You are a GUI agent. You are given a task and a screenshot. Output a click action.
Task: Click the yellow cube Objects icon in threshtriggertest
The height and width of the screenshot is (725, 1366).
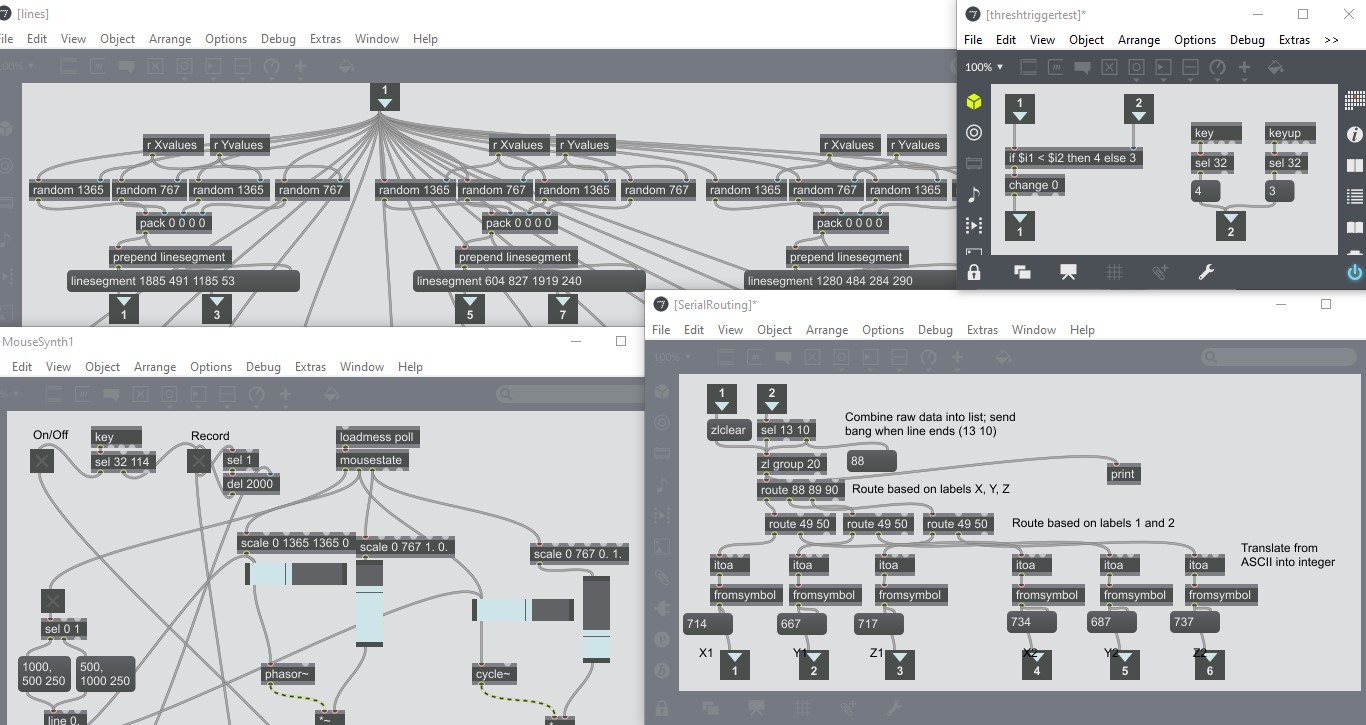click(x=974, y=102)
